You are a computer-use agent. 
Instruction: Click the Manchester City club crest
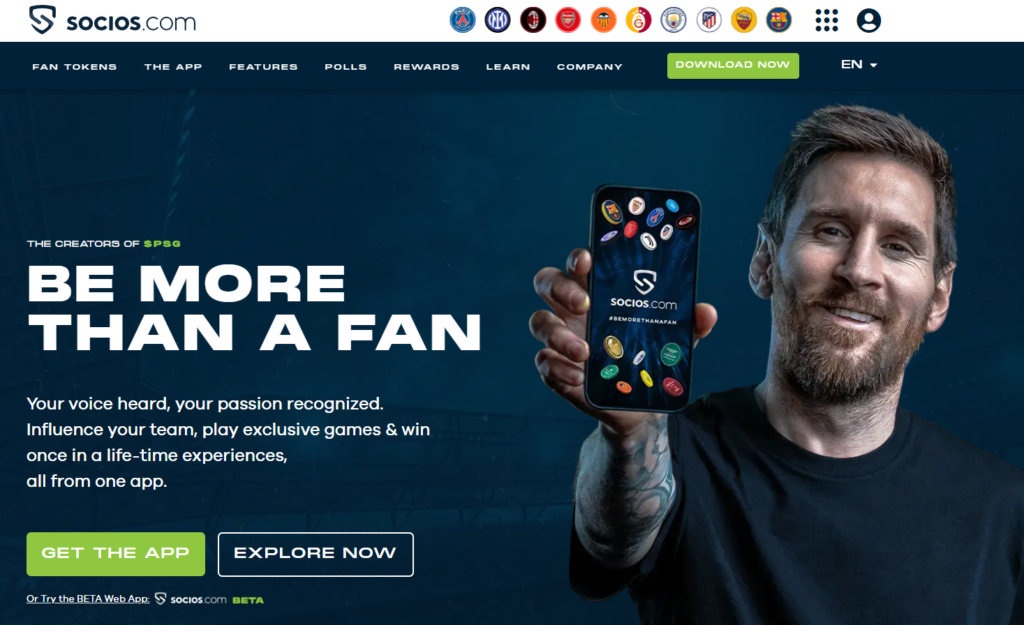pos(673,20)
